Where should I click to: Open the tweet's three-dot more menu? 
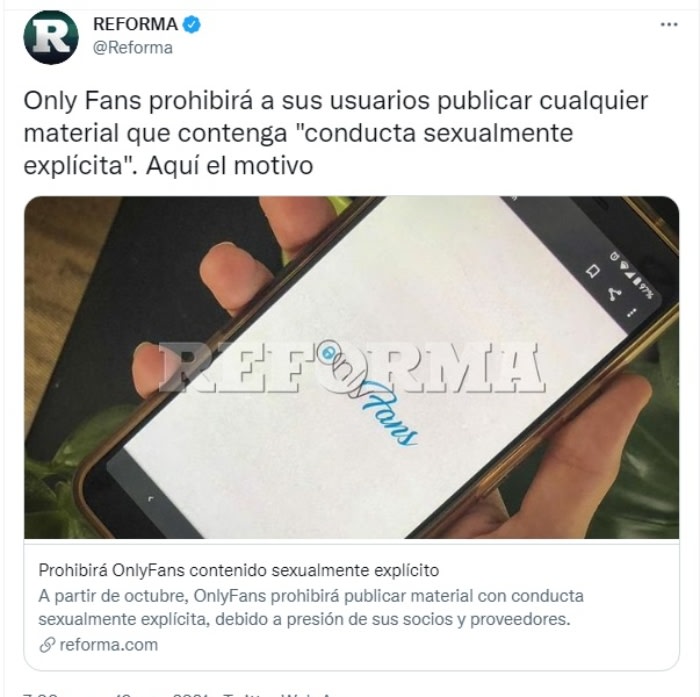(x=669, y=25)
